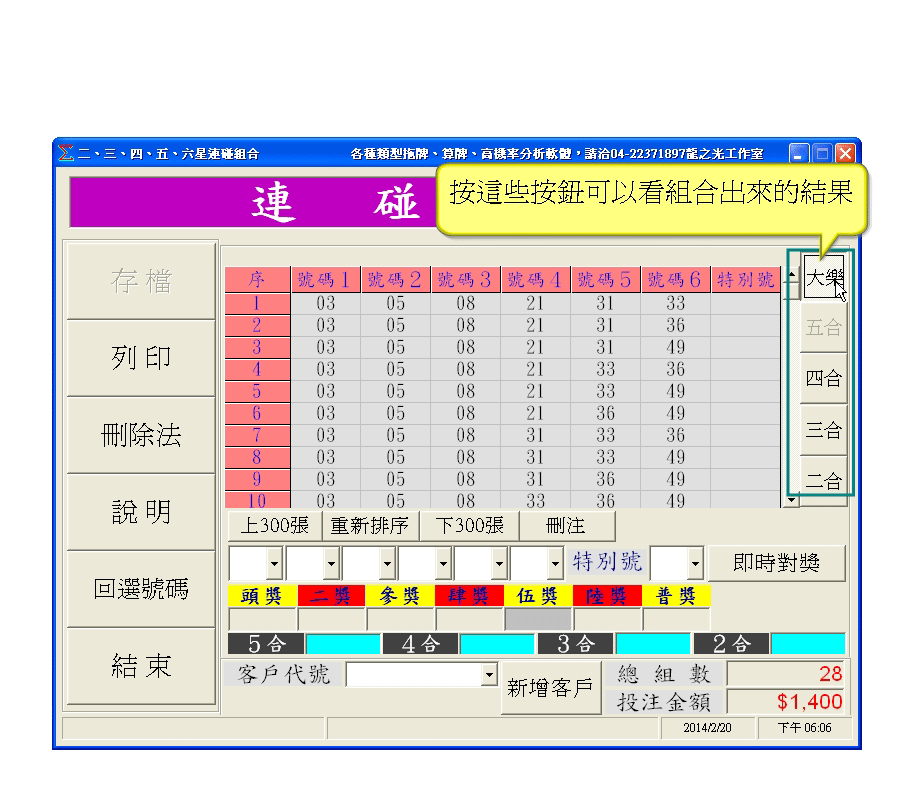The image size is (915, 799).
Task: Click the 肆獎 fourth prize label
Action: (469, 596)
